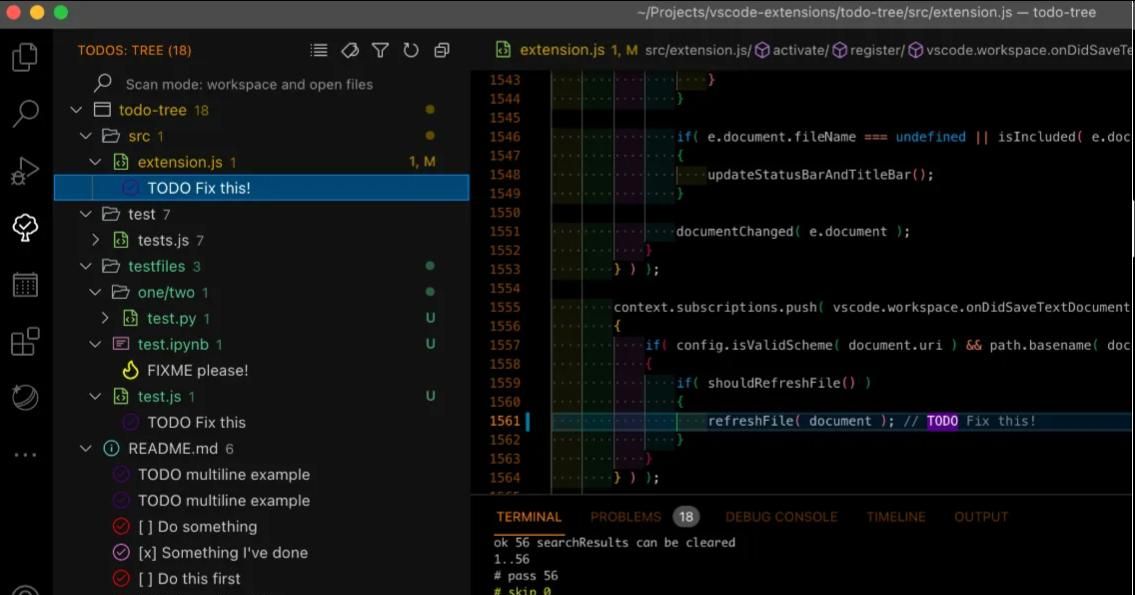
Task: Click the filter funnel icon in TODOs panel
Action: pos(380,50)
